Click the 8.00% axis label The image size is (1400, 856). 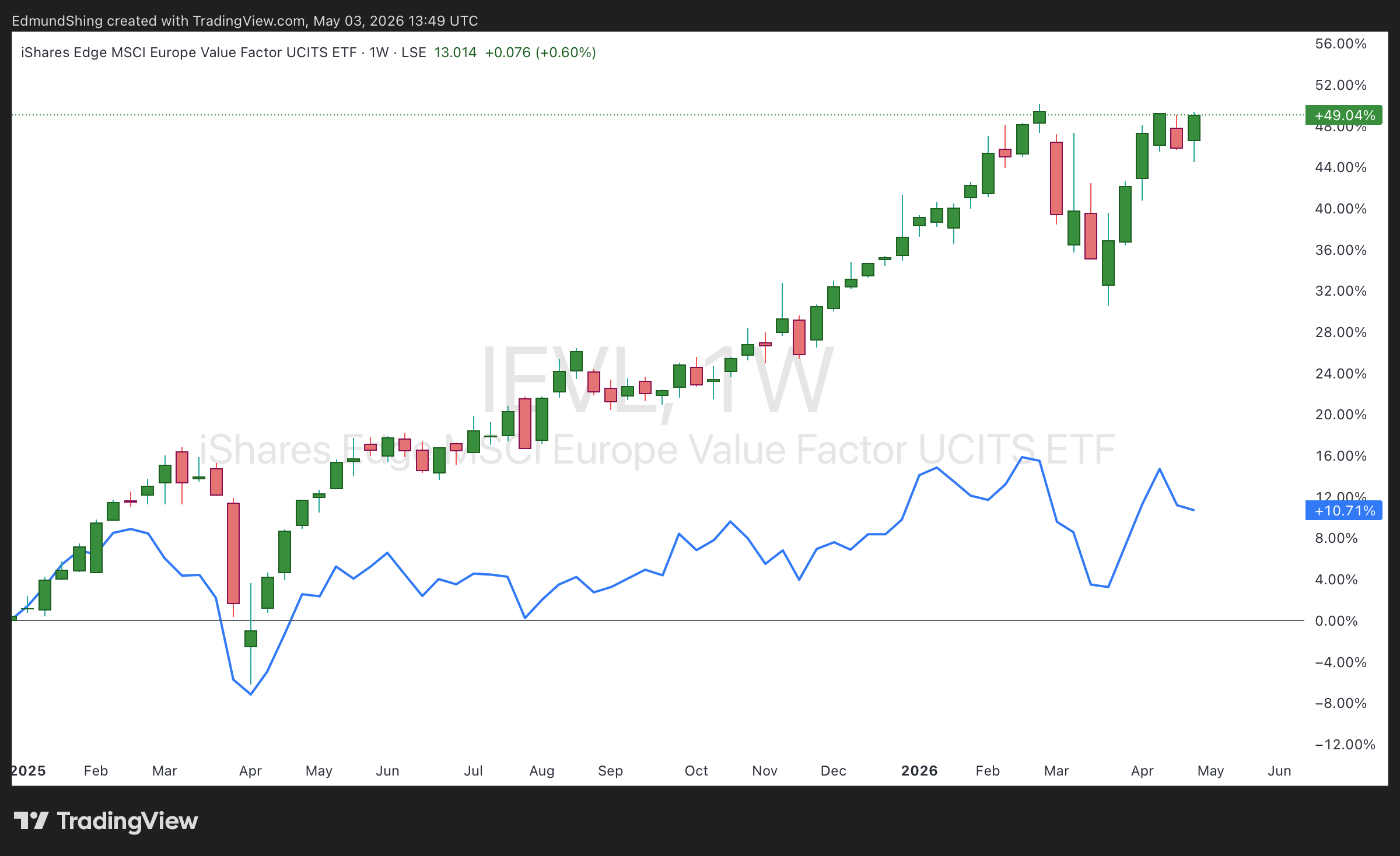pos(1336,538)
